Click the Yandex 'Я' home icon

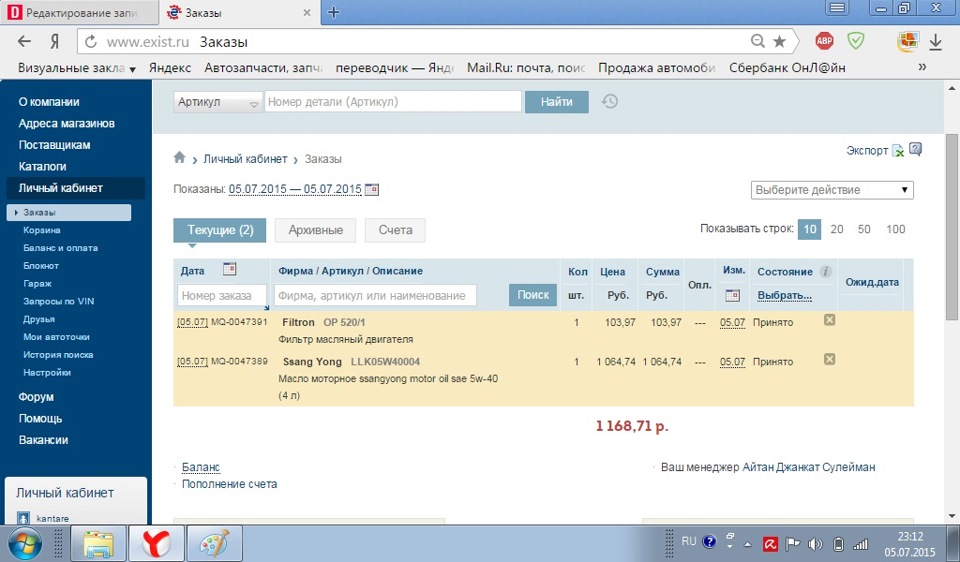tap(54, 42)
